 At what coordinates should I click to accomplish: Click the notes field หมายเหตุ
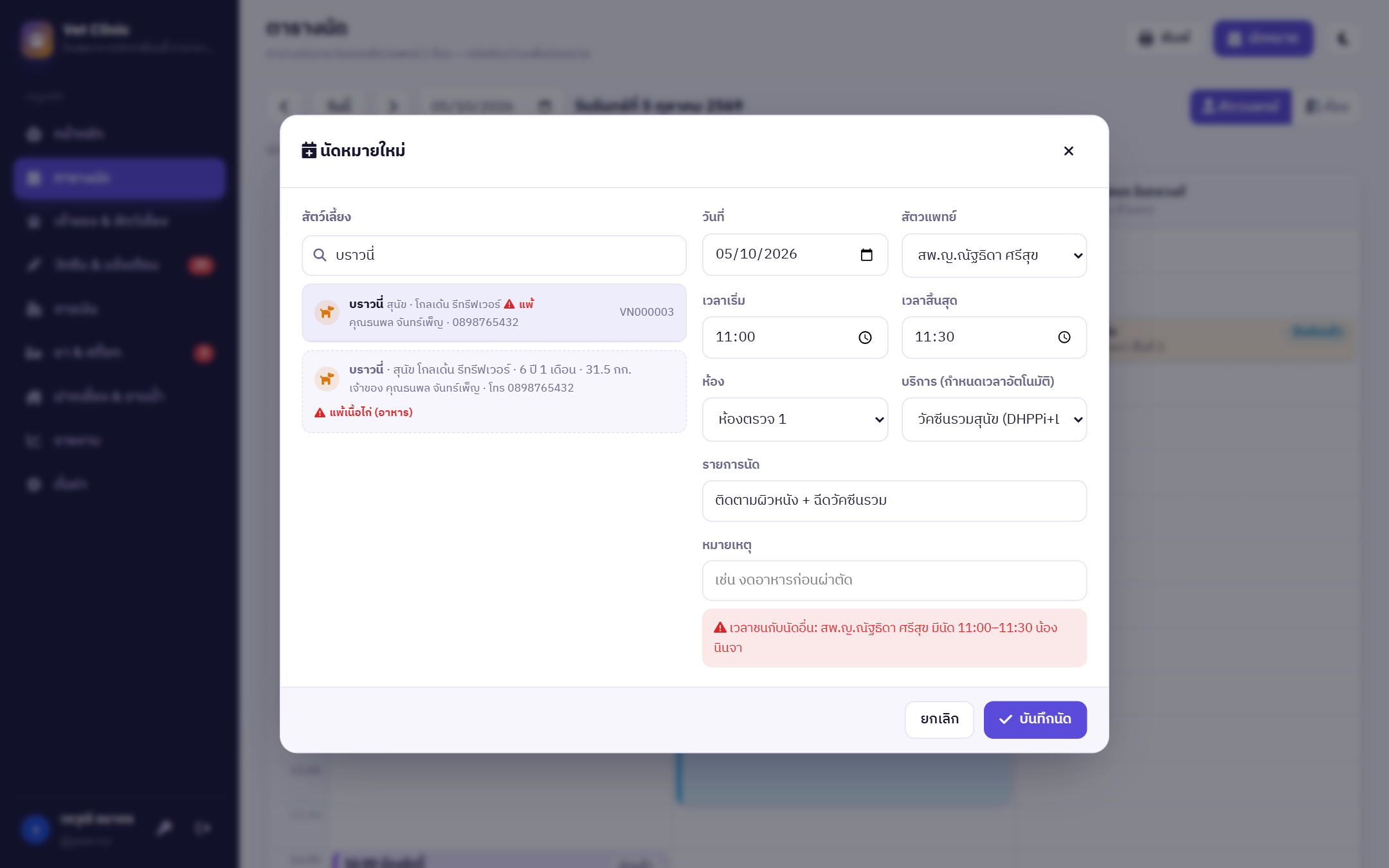[x=894, y=581]
